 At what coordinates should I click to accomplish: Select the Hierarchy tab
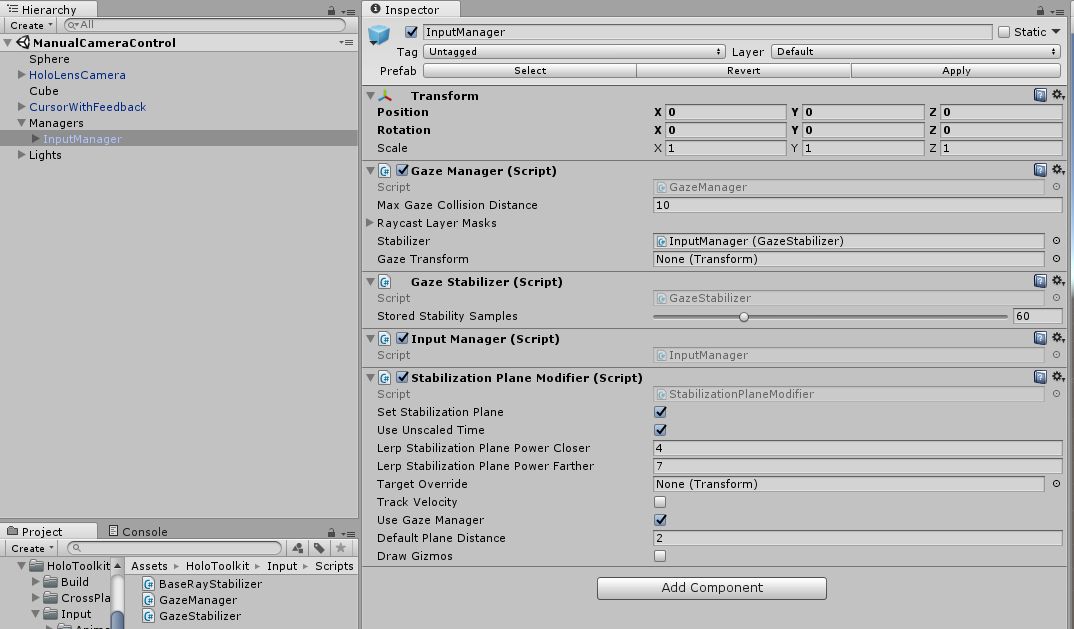tap(48, 9)
